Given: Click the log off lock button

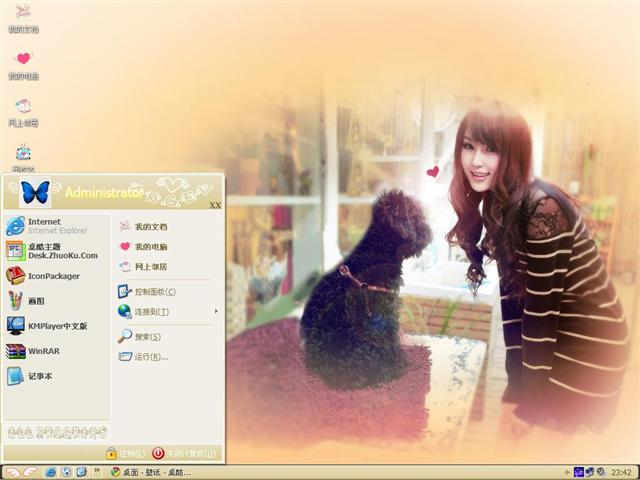Looking at the screenshot, I should coord(125,453).
